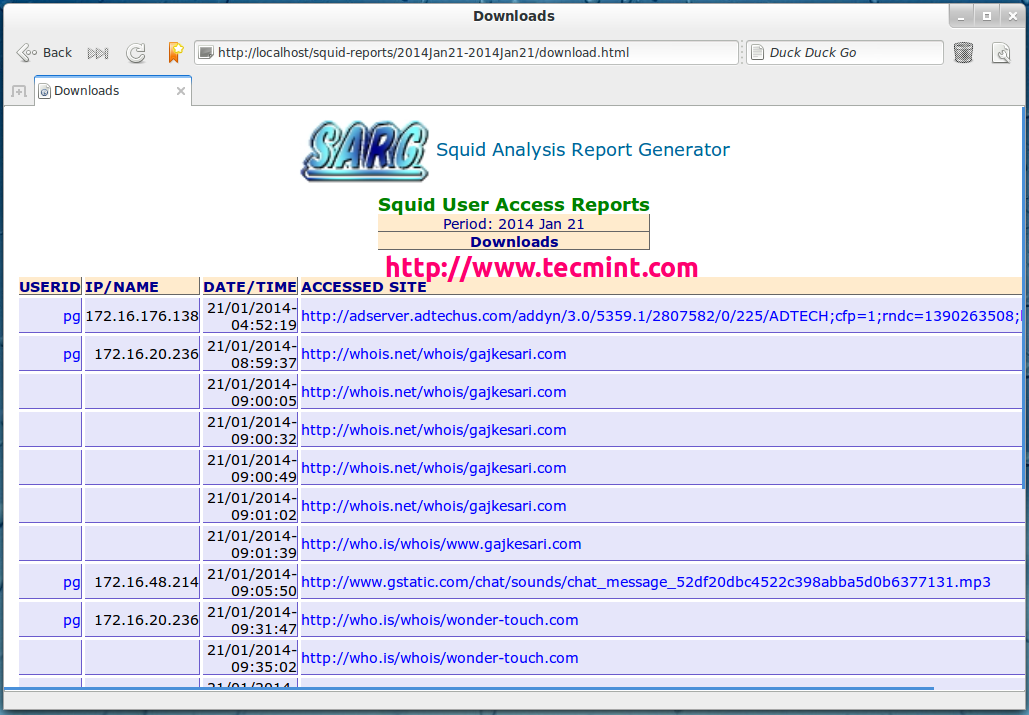Click pg user at 09:31:47 row
1029x715 pixels.
72,621
